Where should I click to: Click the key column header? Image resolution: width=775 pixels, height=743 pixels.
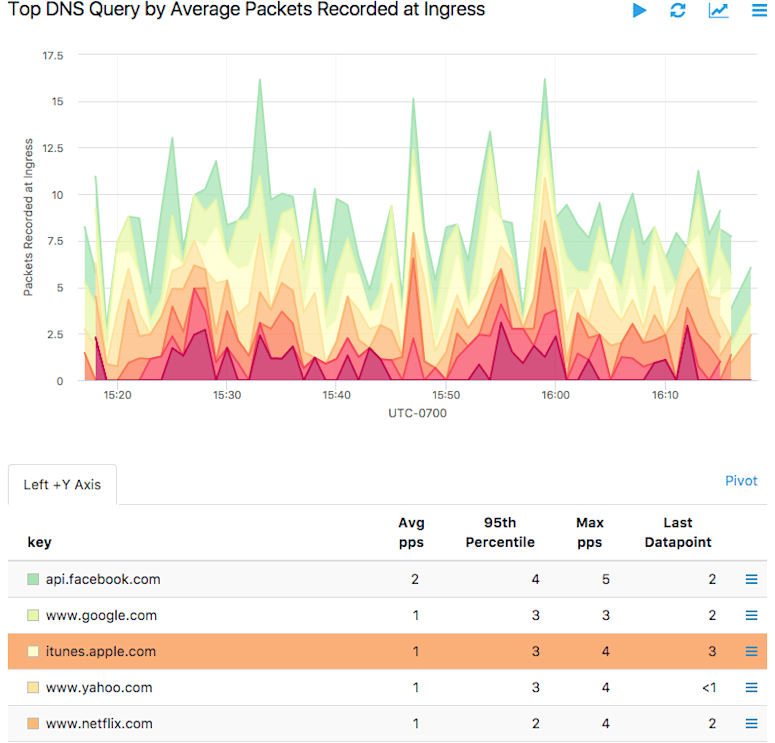(40, 542)
